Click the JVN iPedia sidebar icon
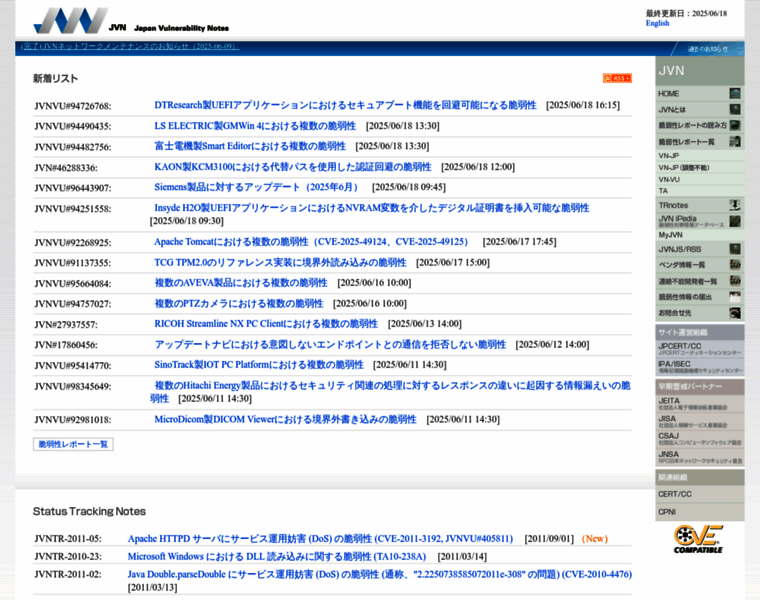Image resolution: width=760 pixels, height=600 pixels. click(735, 221)
